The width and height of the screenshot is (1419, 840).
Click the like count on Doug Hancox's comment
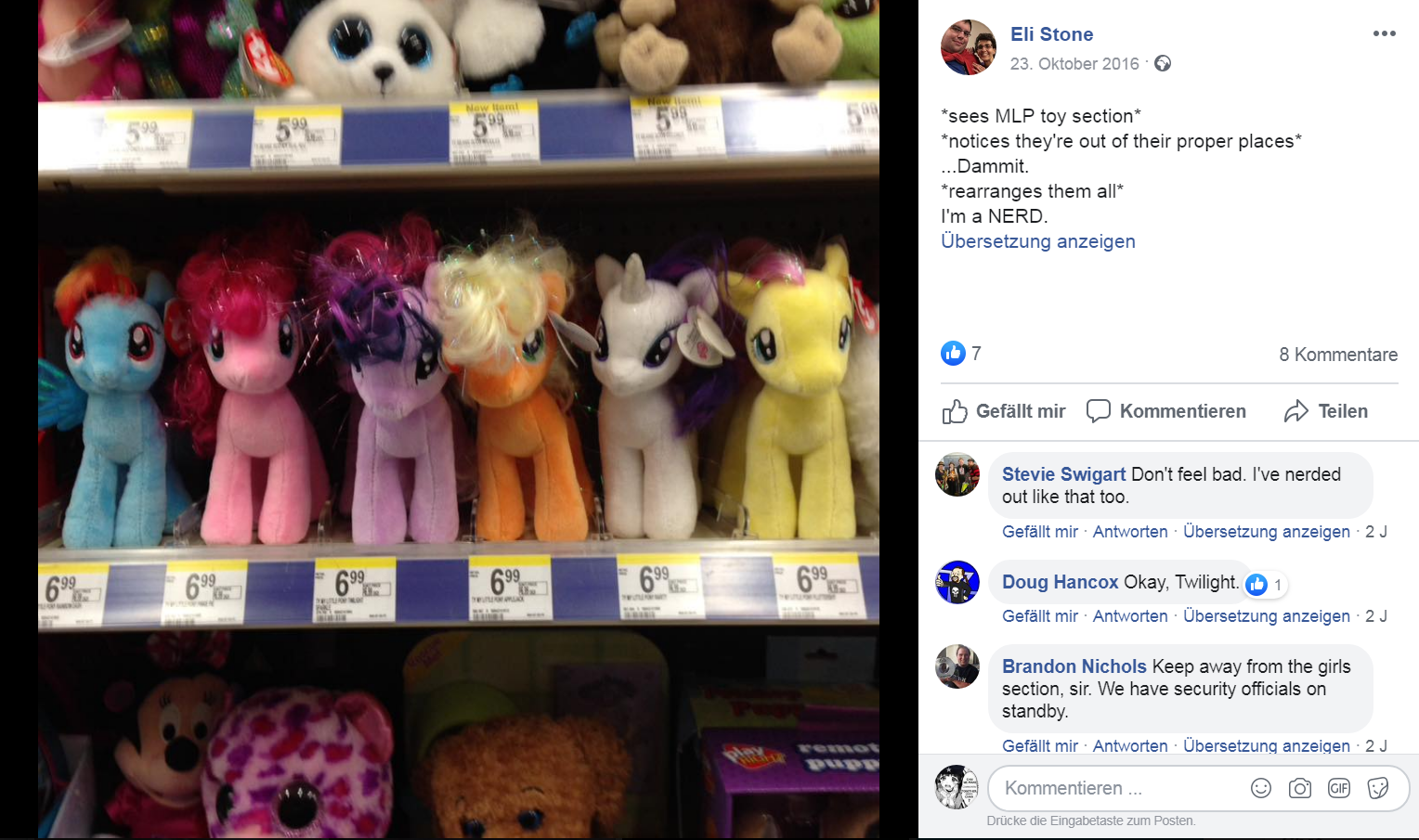pos(1267,585)
